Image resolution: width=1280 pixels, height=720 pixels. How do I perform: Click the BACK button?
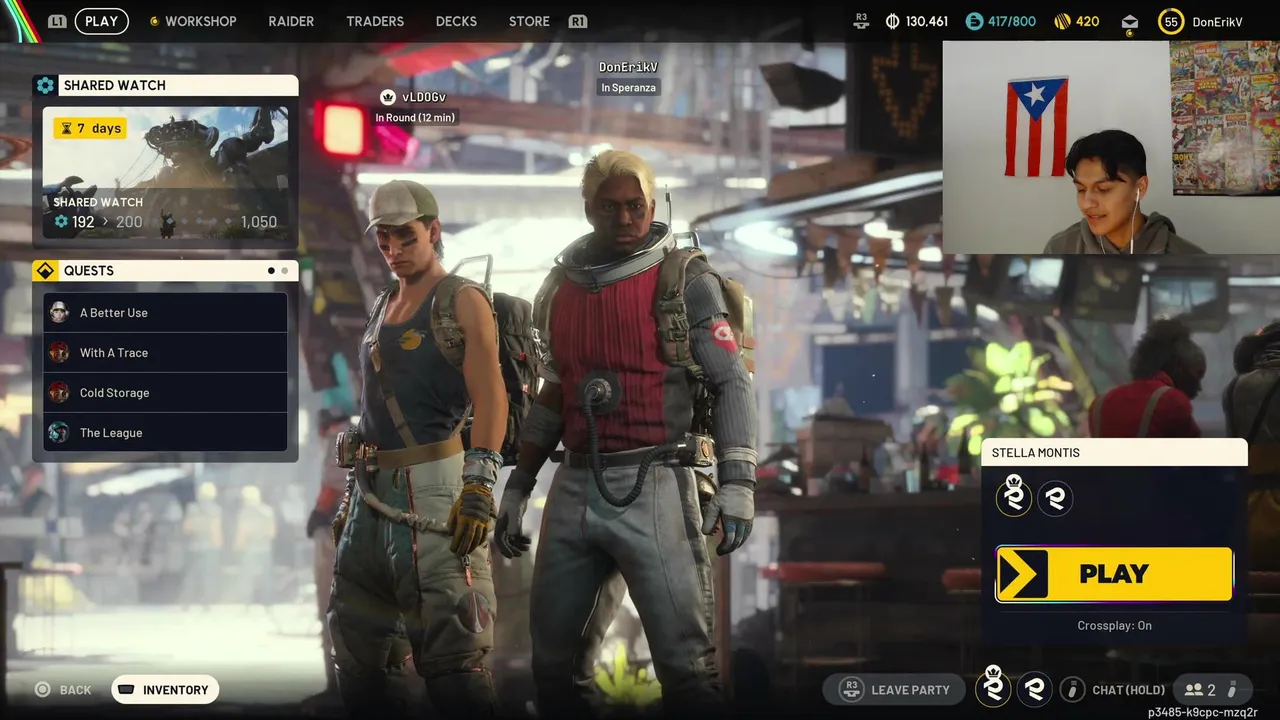click(63, 690)
